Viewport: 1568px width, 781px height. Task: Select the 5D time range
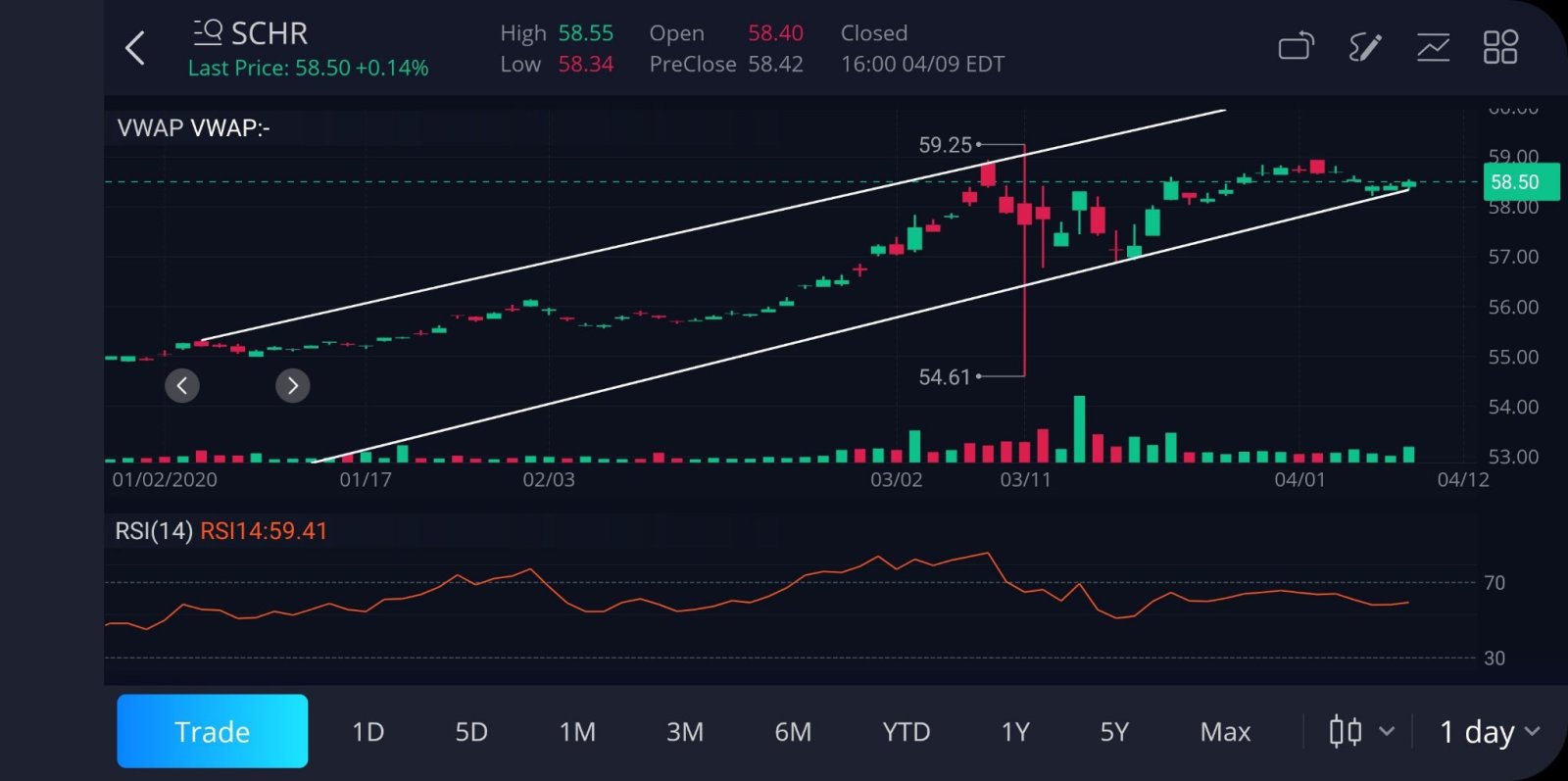(471, 732)
